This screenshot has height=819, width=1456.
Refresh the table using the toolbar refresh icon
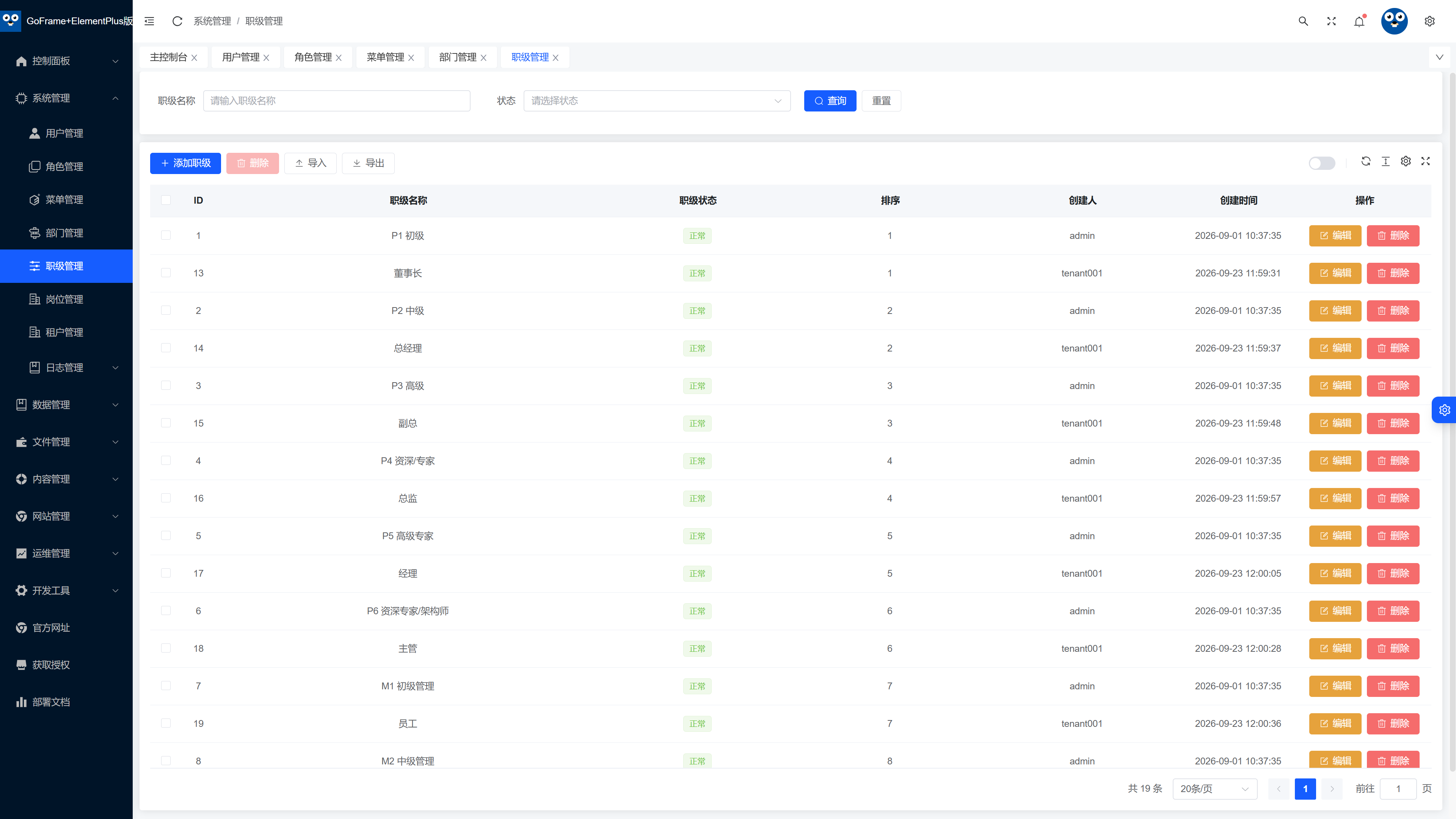point(1365,161)
